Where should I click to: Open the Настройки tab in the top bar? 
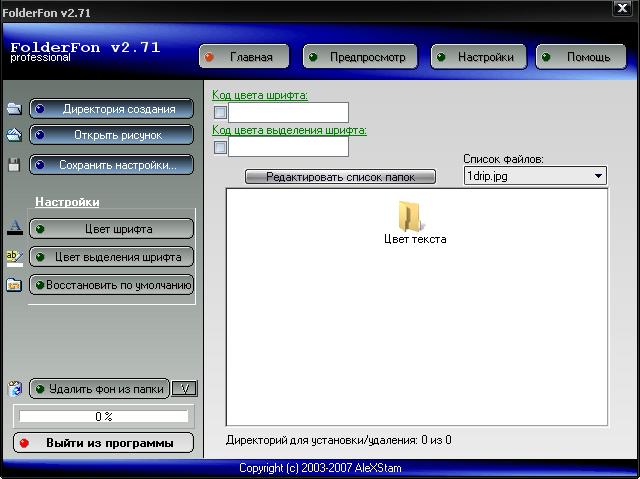pyautogui.click(x=479, y=57)
